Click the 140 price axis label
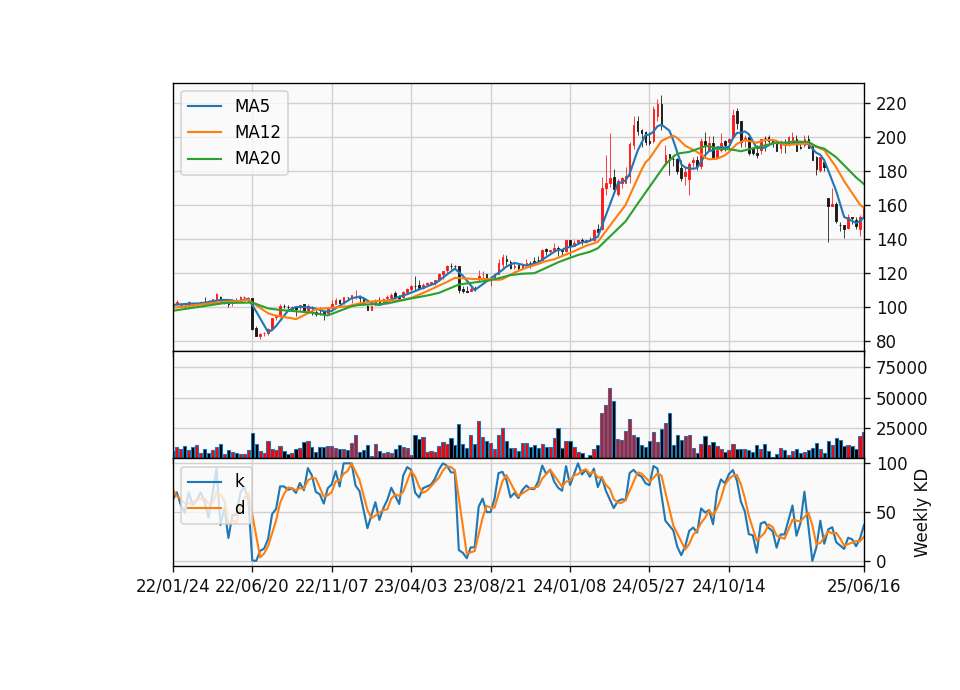Image resolution: width=960 pixels, height=690 pixels. [891, 240]
